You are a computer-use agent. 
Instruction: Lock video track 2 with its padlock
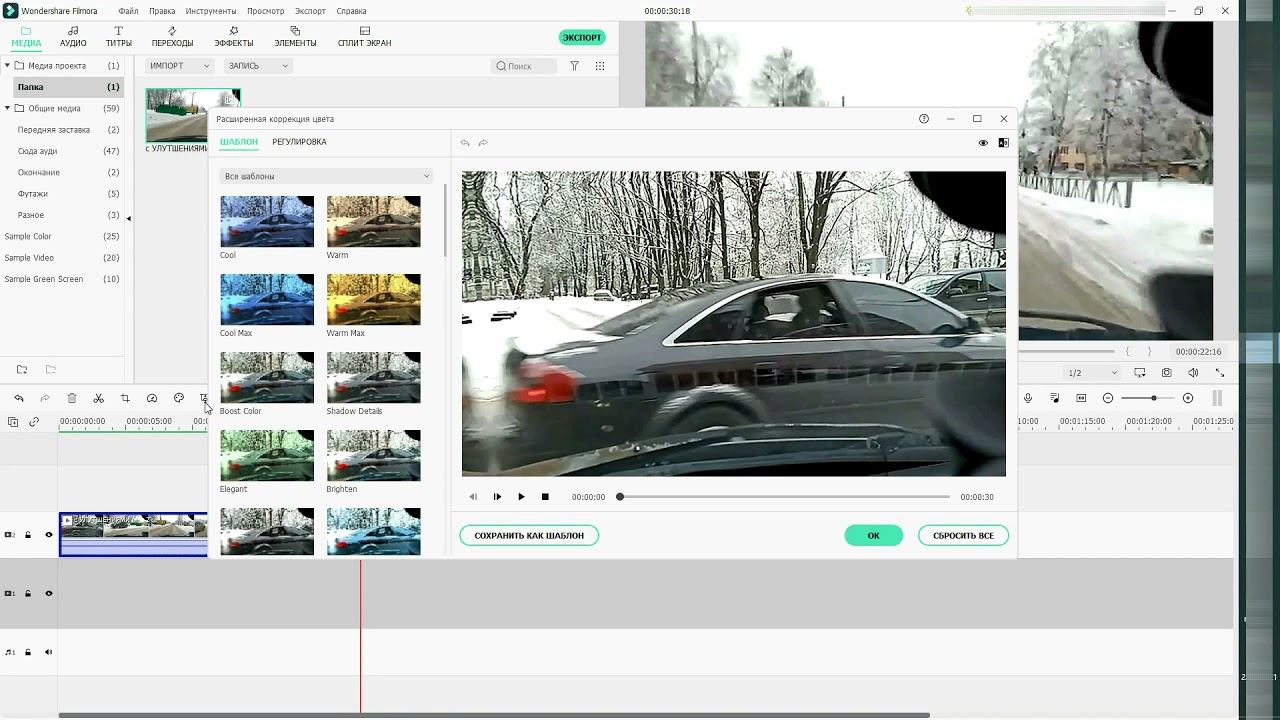pyautogui.click(x=28, y=535)
